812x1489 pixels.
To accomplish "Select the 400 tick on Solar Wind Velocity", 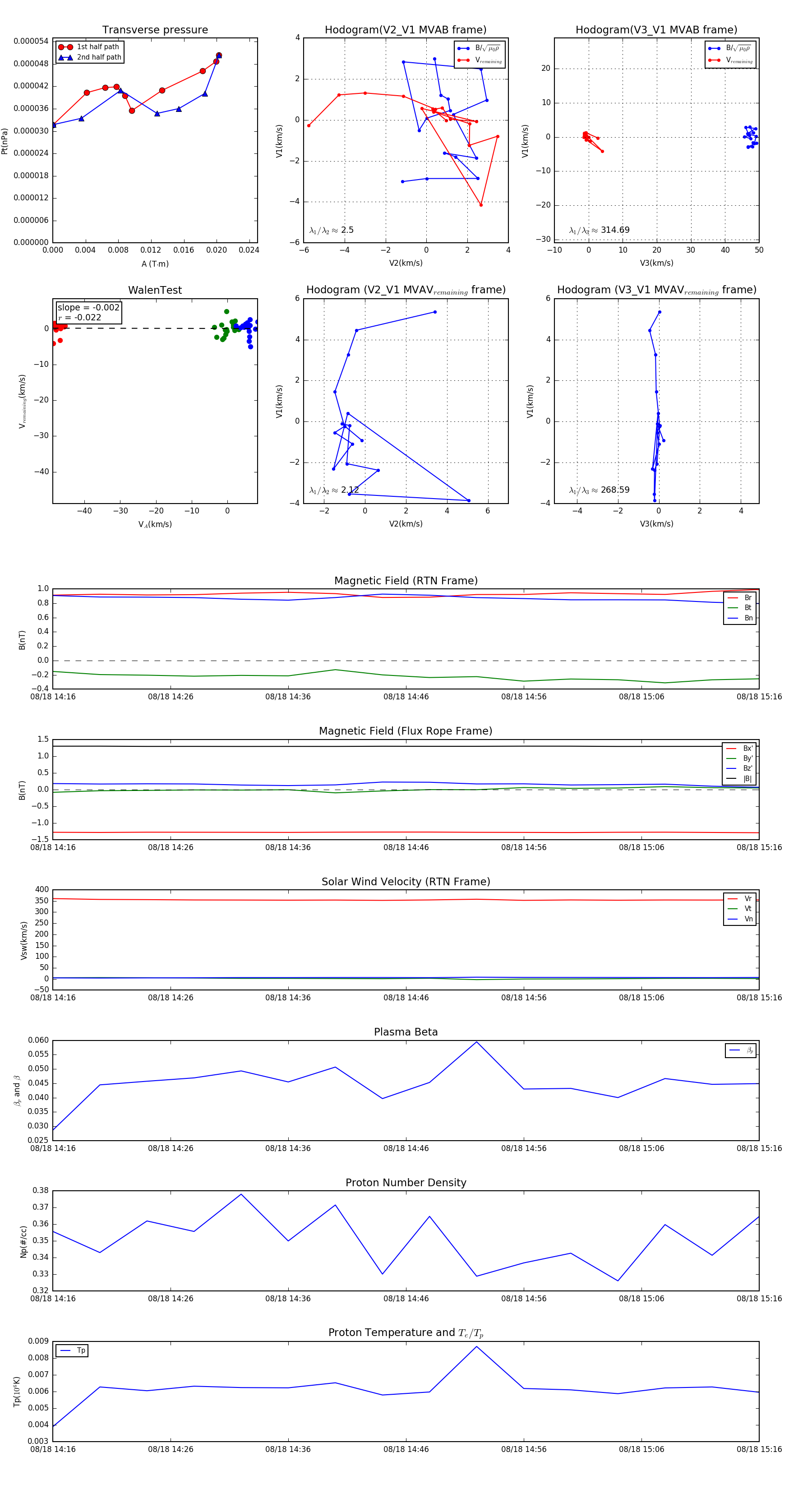I will click(x=42, y=890).
